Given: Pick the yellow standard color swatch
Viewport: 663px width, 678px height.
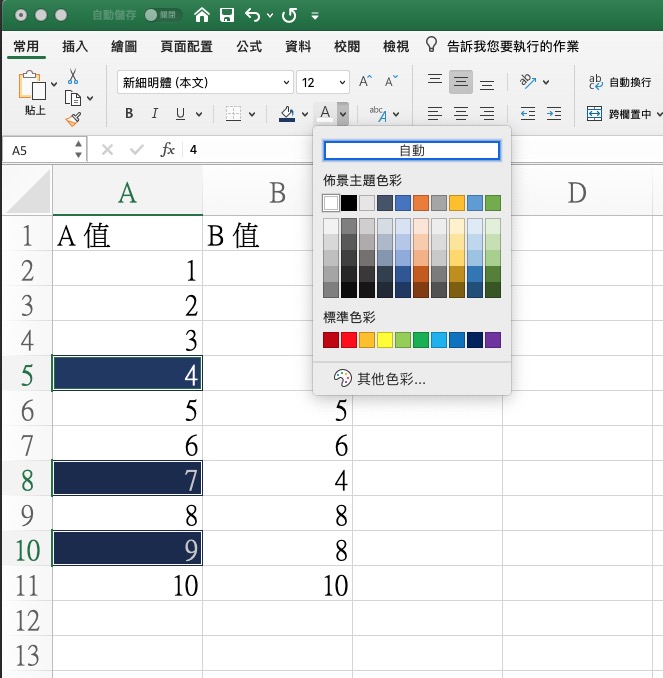Looking at the screenshot, I should pos(384,341).
